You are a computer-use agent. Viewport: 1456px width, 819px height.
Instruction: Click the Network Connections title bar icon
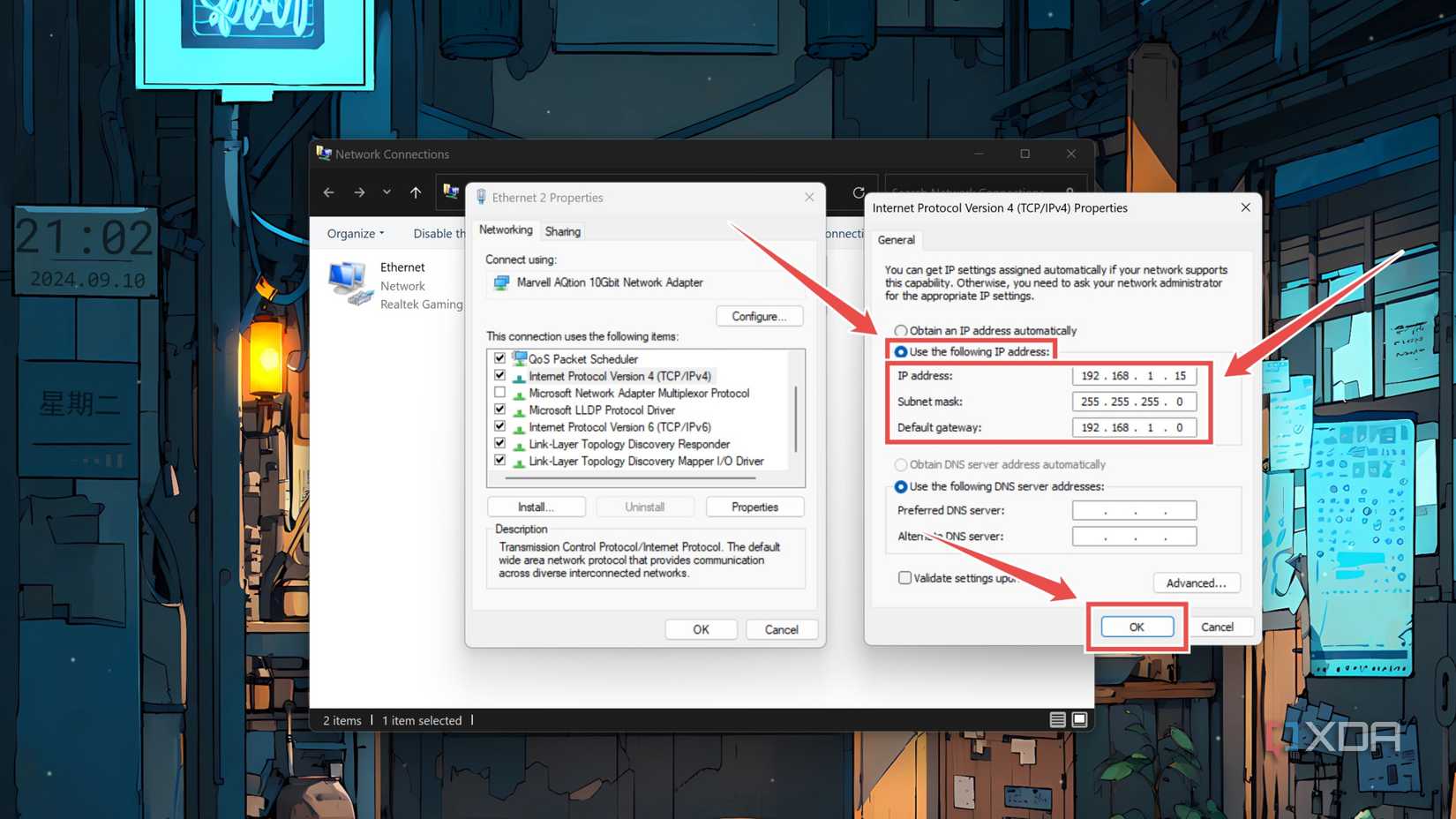324,154
